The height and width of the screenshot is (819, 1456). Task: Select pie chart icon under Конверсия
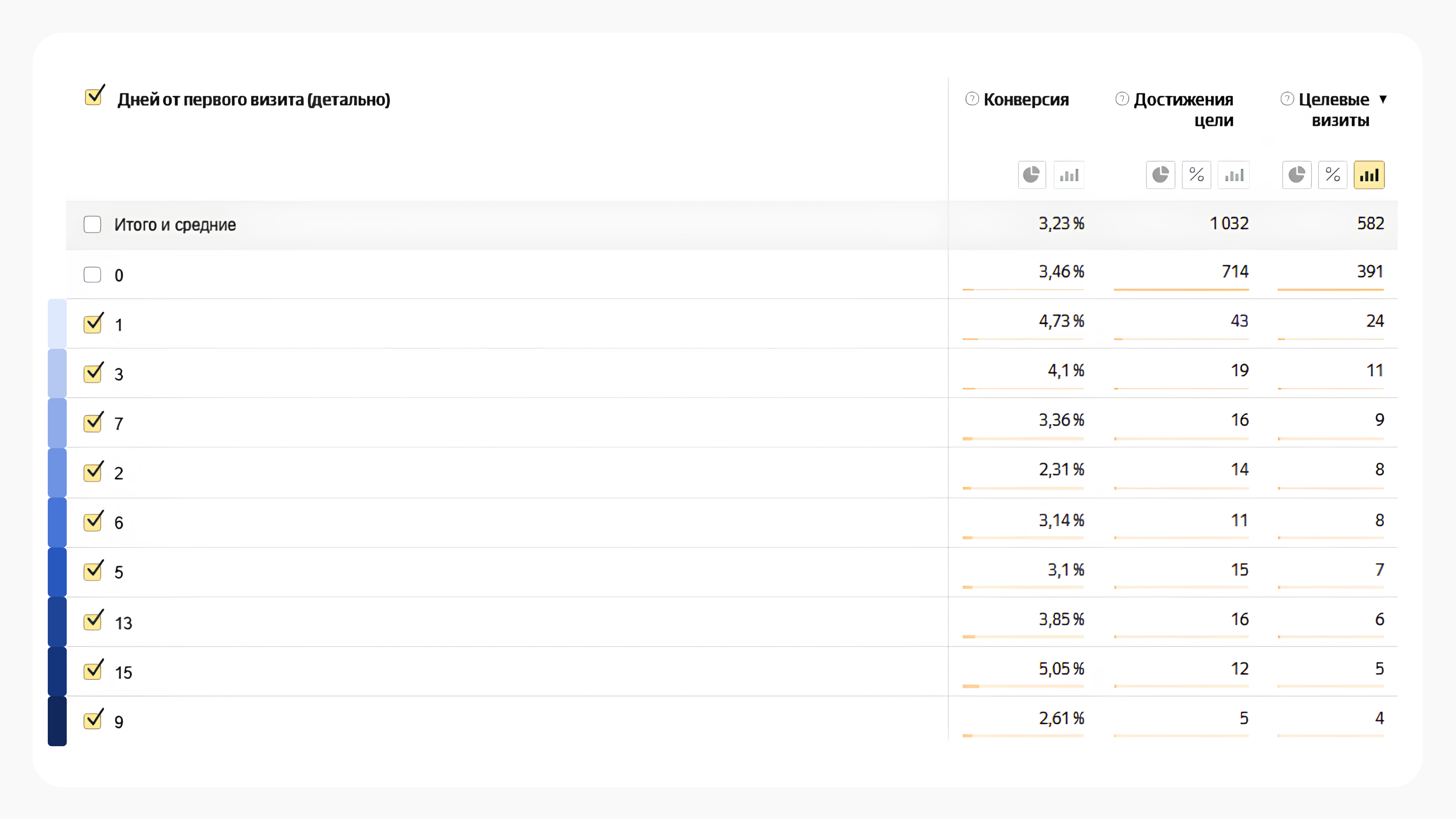(1031, 175)
